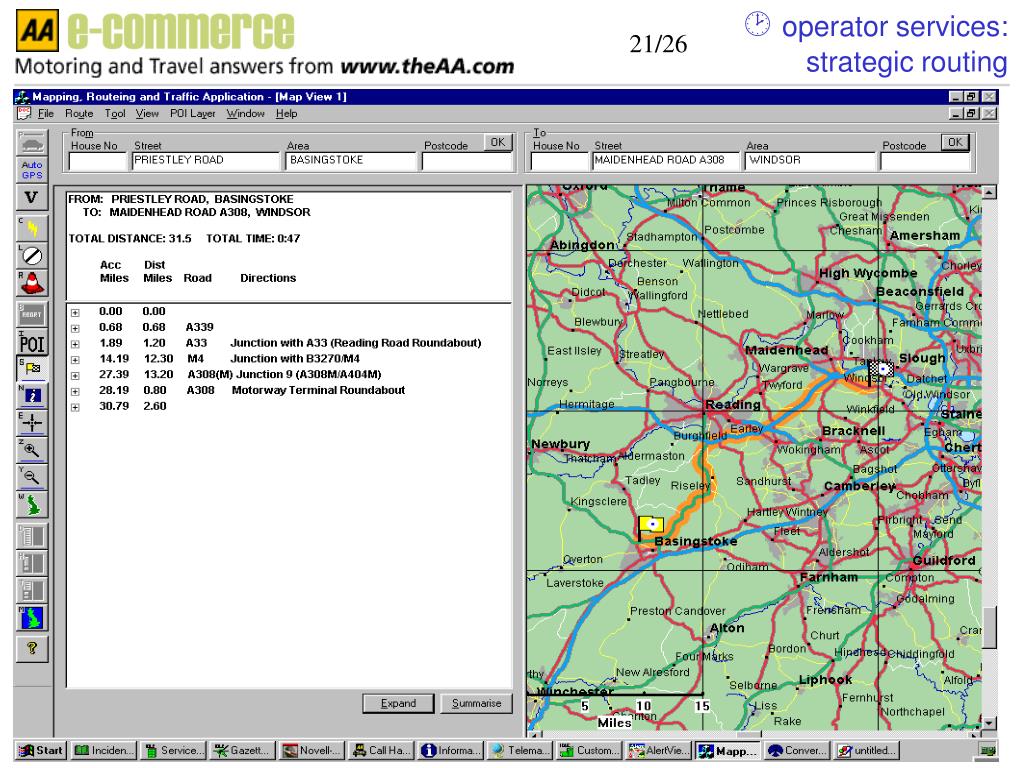Click the Windows Start button
Viewport: 1024px width, 768px height.
(40, 751)
